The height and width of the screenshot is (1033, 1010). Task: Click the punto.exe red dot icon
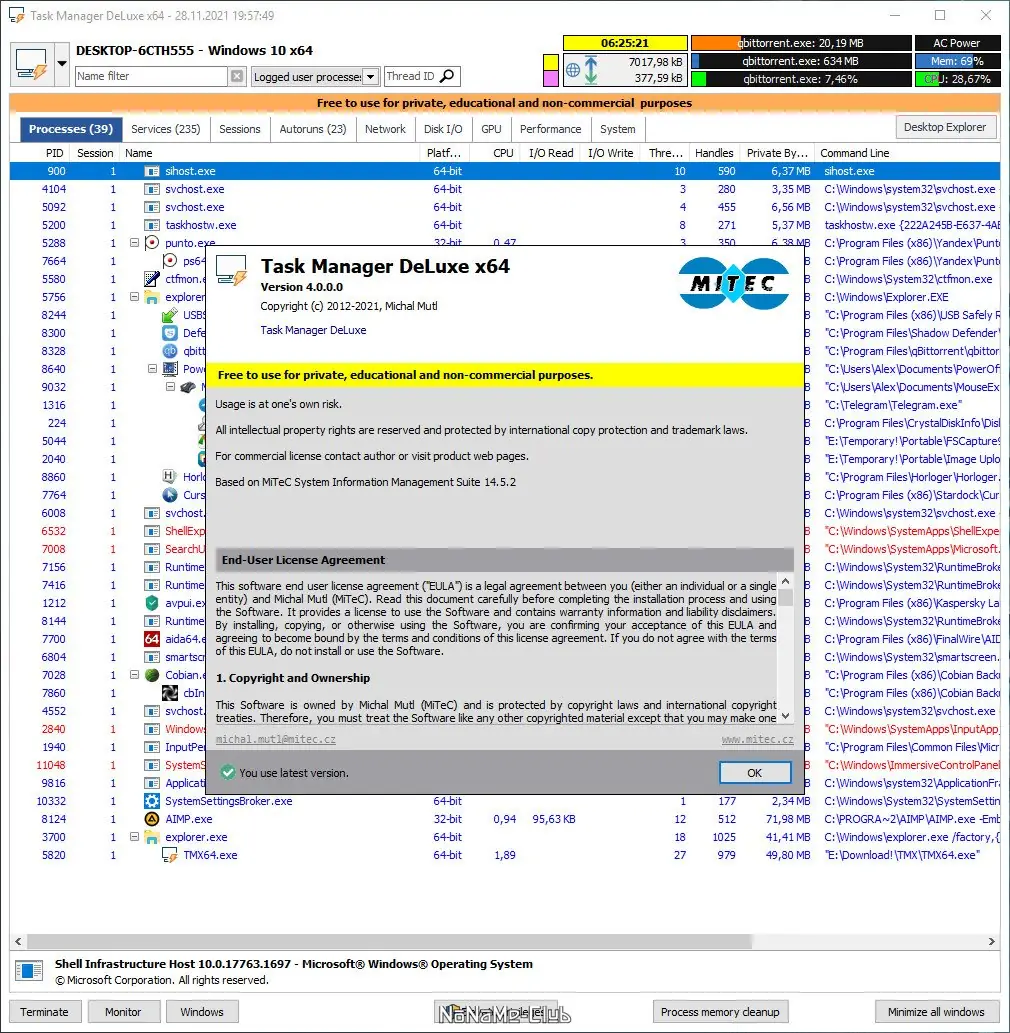pyautogui.click(x=152, y=242)
